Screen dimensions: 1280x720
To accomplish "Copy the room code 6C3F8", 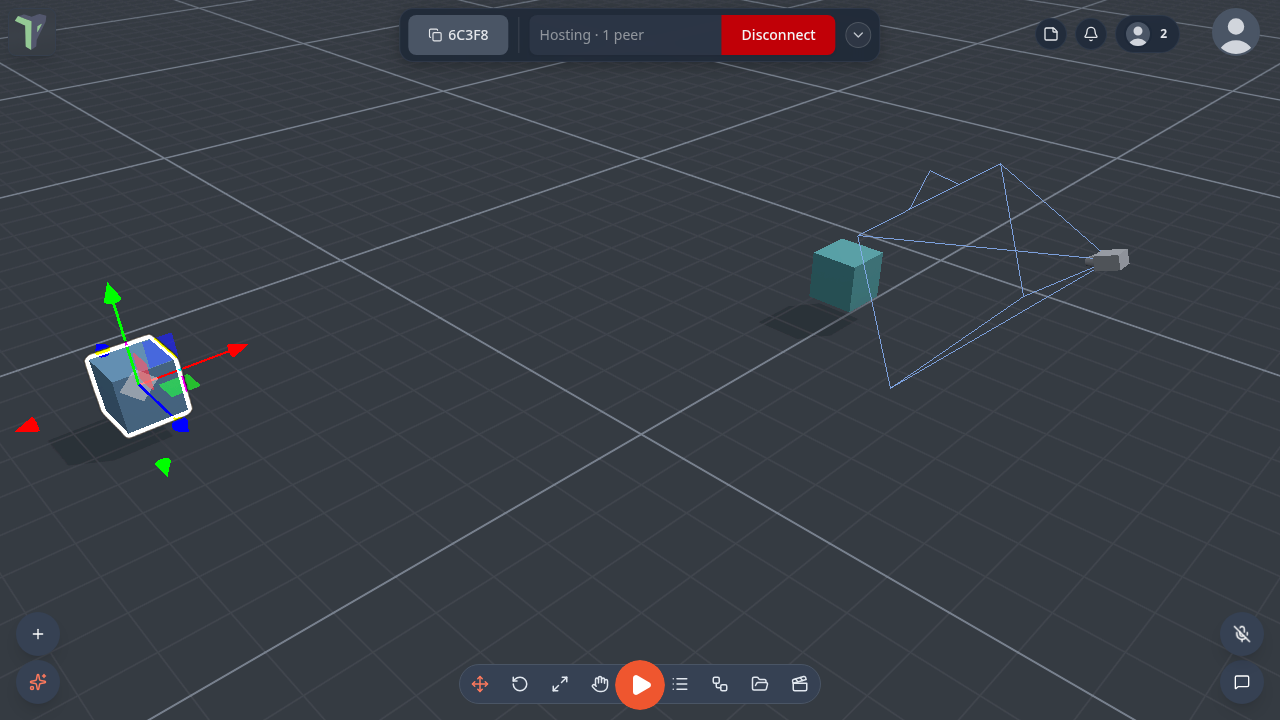I will click(x=458, y=35).
